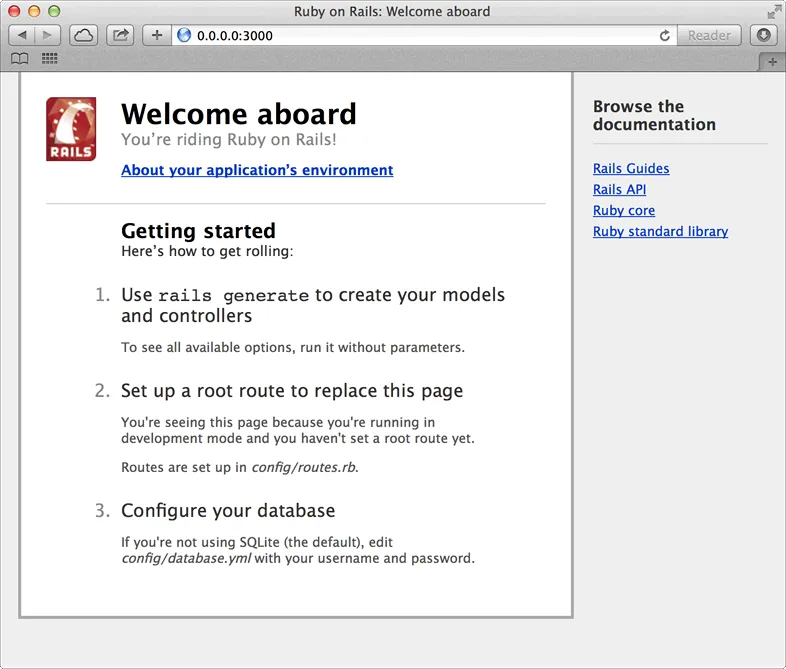The height and width of the screenshot is (669, 786).
Task: Click the Share button in the toolbar
Action: click(120, 35)
